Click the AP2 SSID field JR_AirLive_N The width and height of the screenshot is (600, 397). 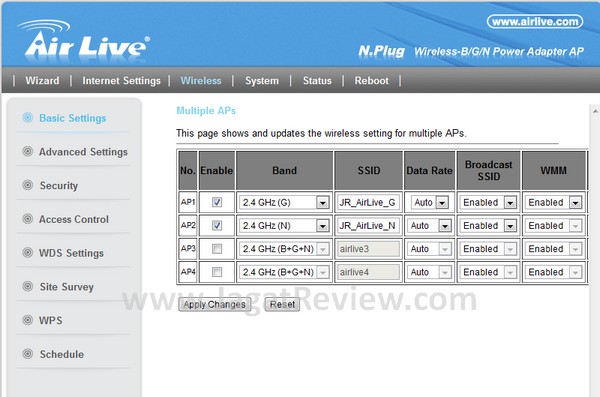tap(368, 226)
